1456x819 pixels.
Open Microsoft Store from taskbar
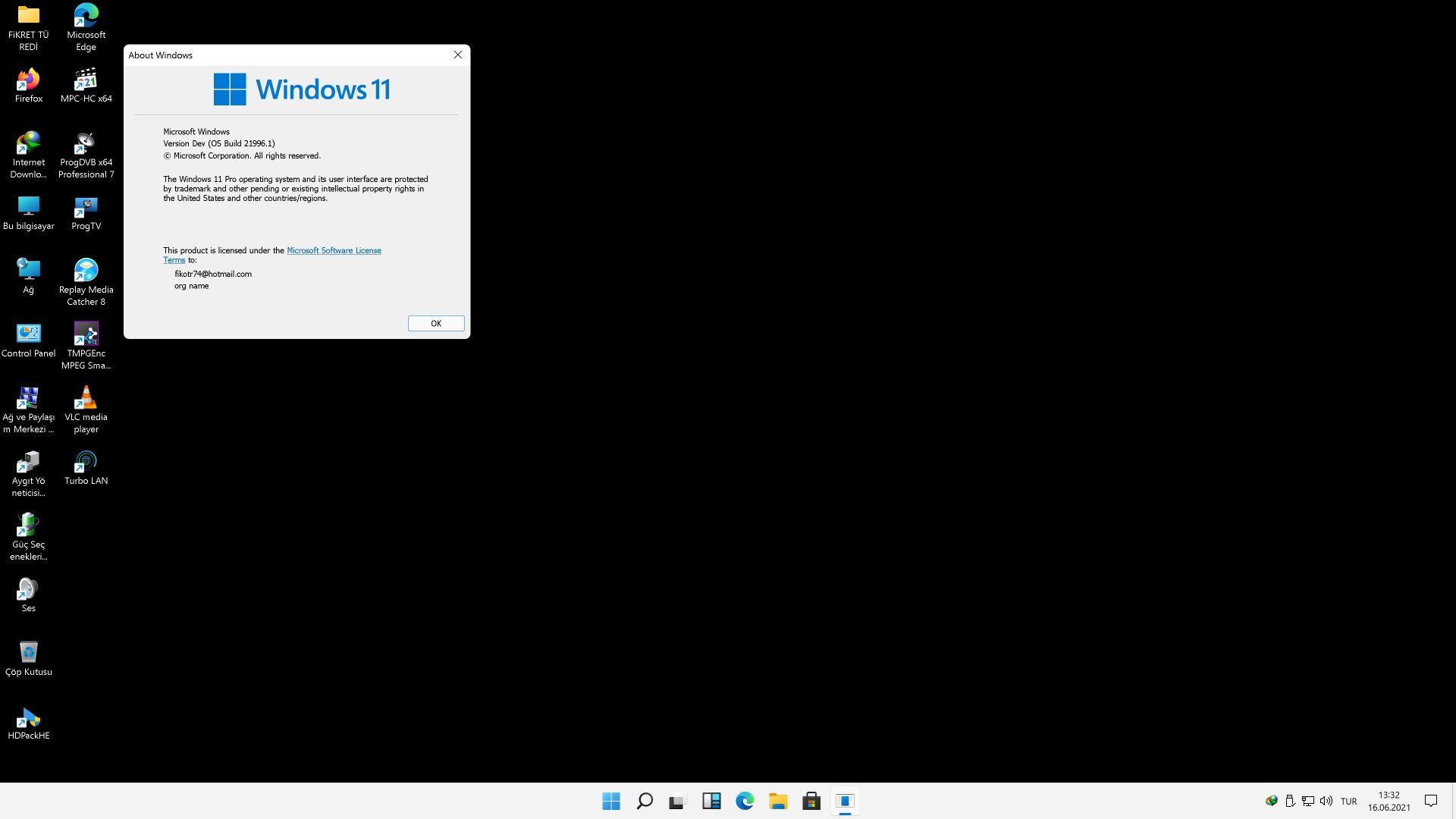pyautogui.click(x=811, y=801)
